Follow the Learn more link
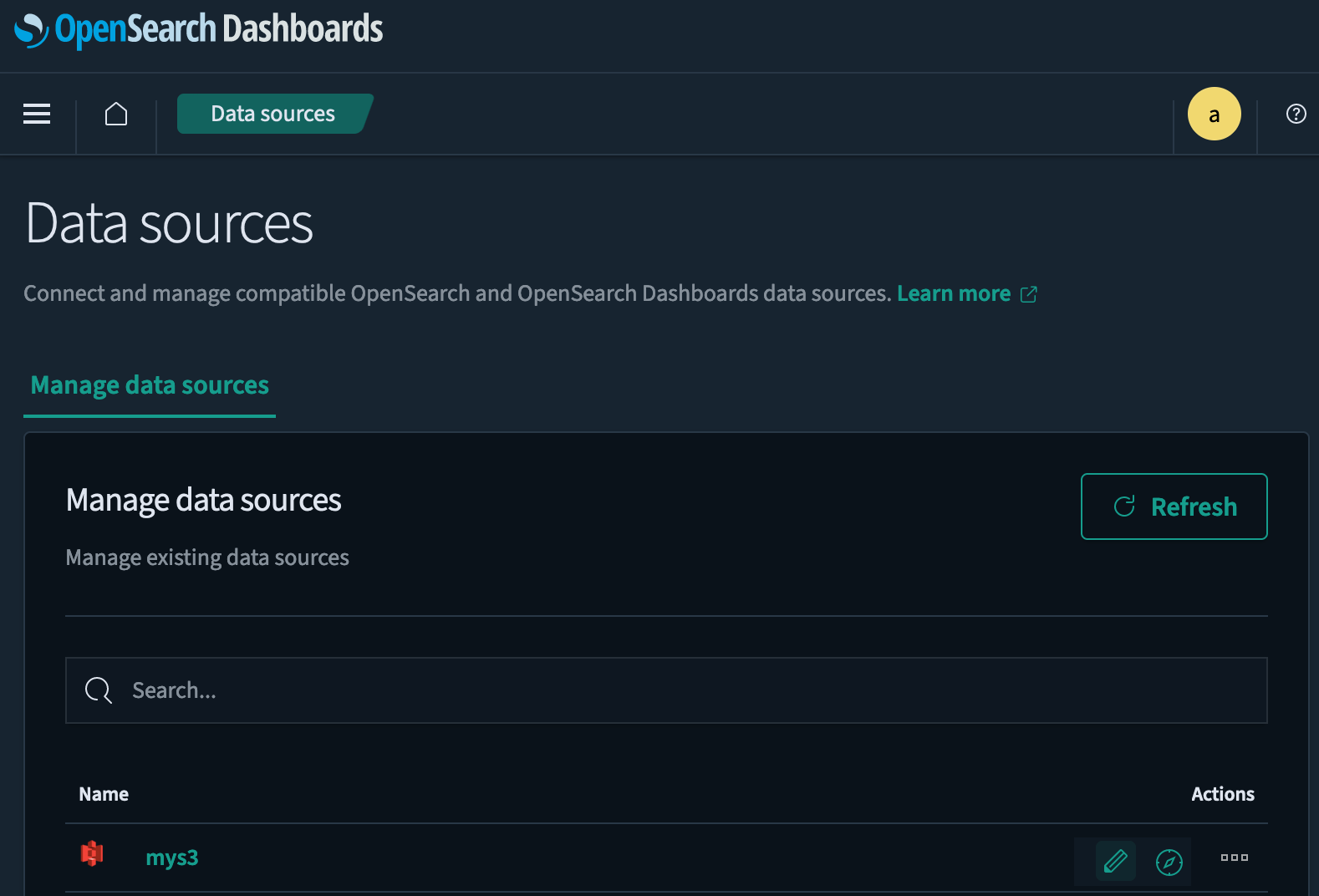The height and width of the screenshot is (896, 1319). click(x=953, y=294)
